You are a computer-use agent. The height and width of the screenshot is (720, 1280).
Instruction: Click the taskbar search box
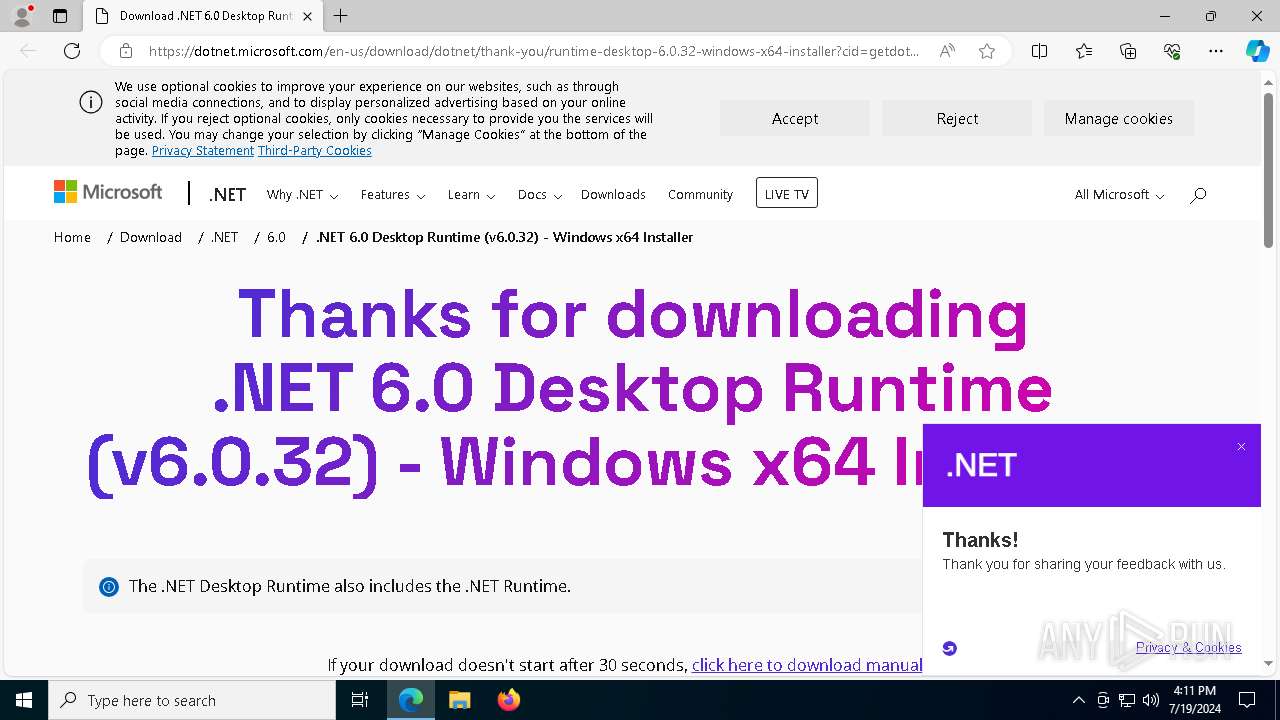point(192,700)
